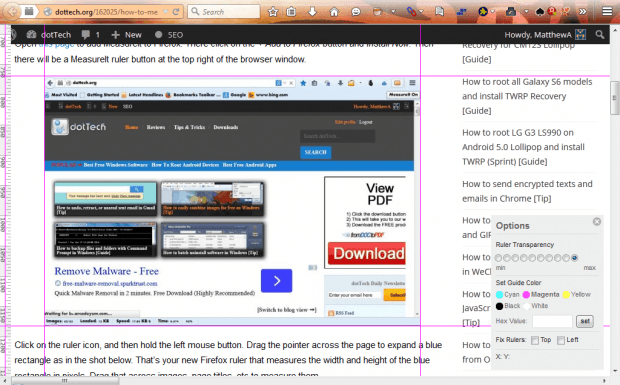Open the dotTech dashboard menu

(x=49, y=35)
